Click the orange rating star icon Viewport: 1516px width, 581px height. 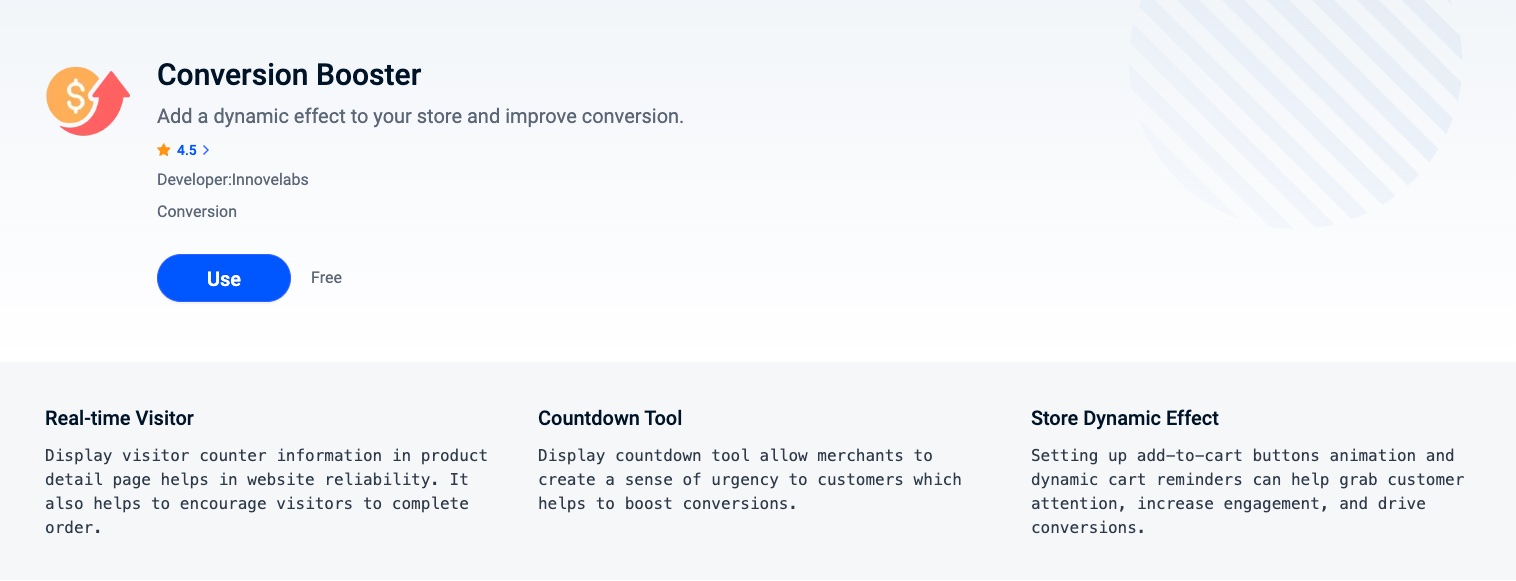[x=164, y=150]
